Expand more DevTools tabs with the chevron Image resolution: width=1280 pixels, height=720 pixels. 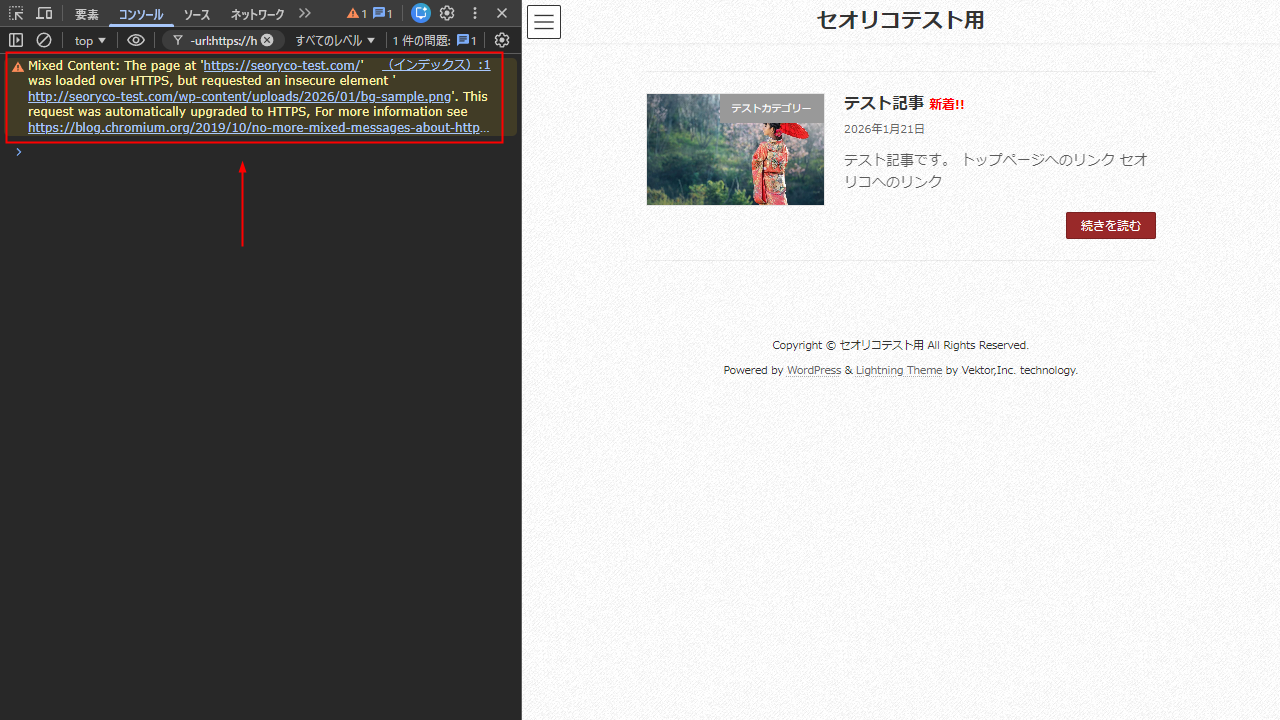pos(305,14)
